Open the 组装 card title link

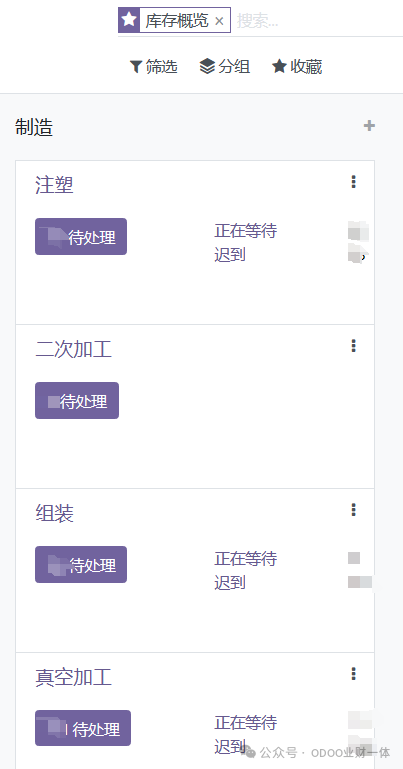[x=54, y=513]
